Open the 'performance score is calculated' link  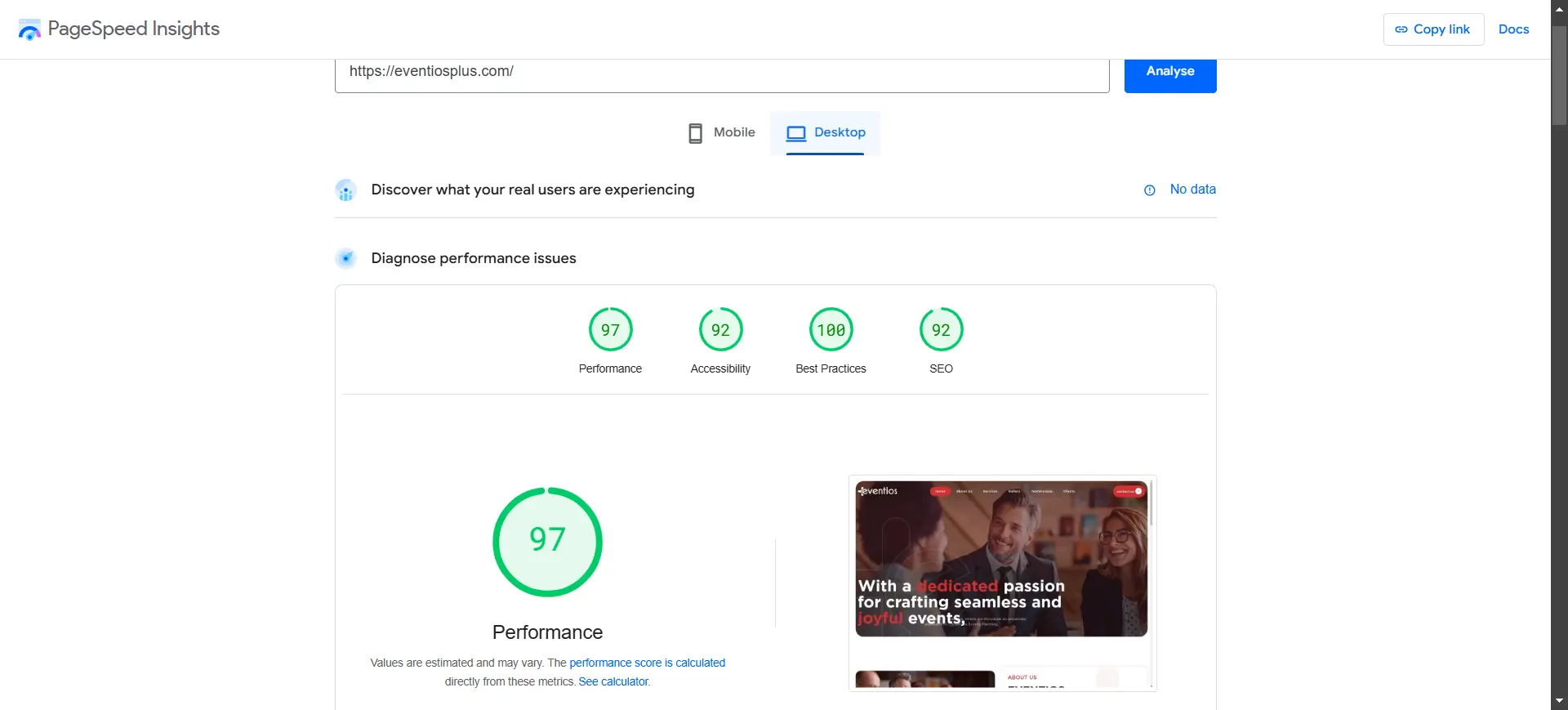pos(648,663)
